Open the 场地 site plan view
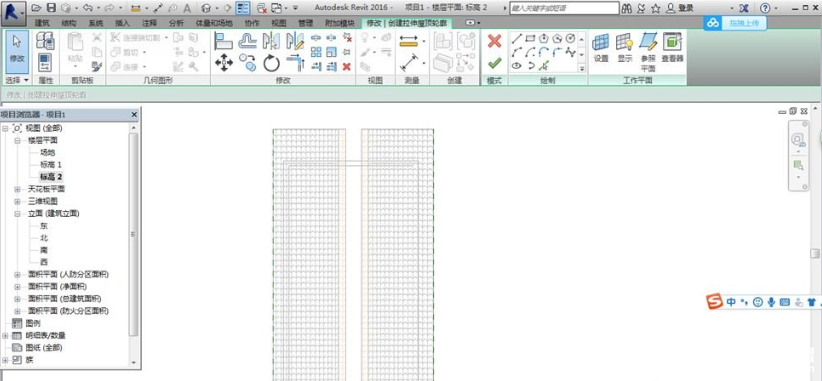The image size is (822, 381). pos(47,153)
